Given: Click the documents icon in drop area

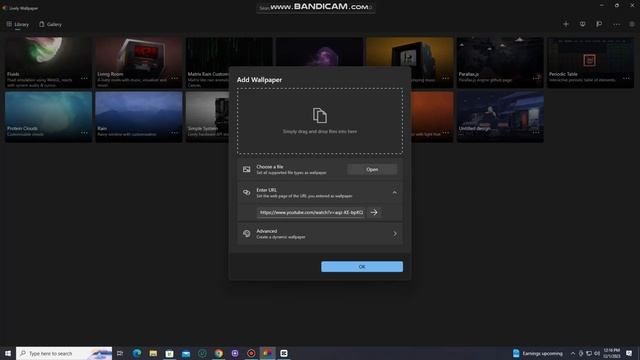Looking at the screenshot, I should (320, 116).
